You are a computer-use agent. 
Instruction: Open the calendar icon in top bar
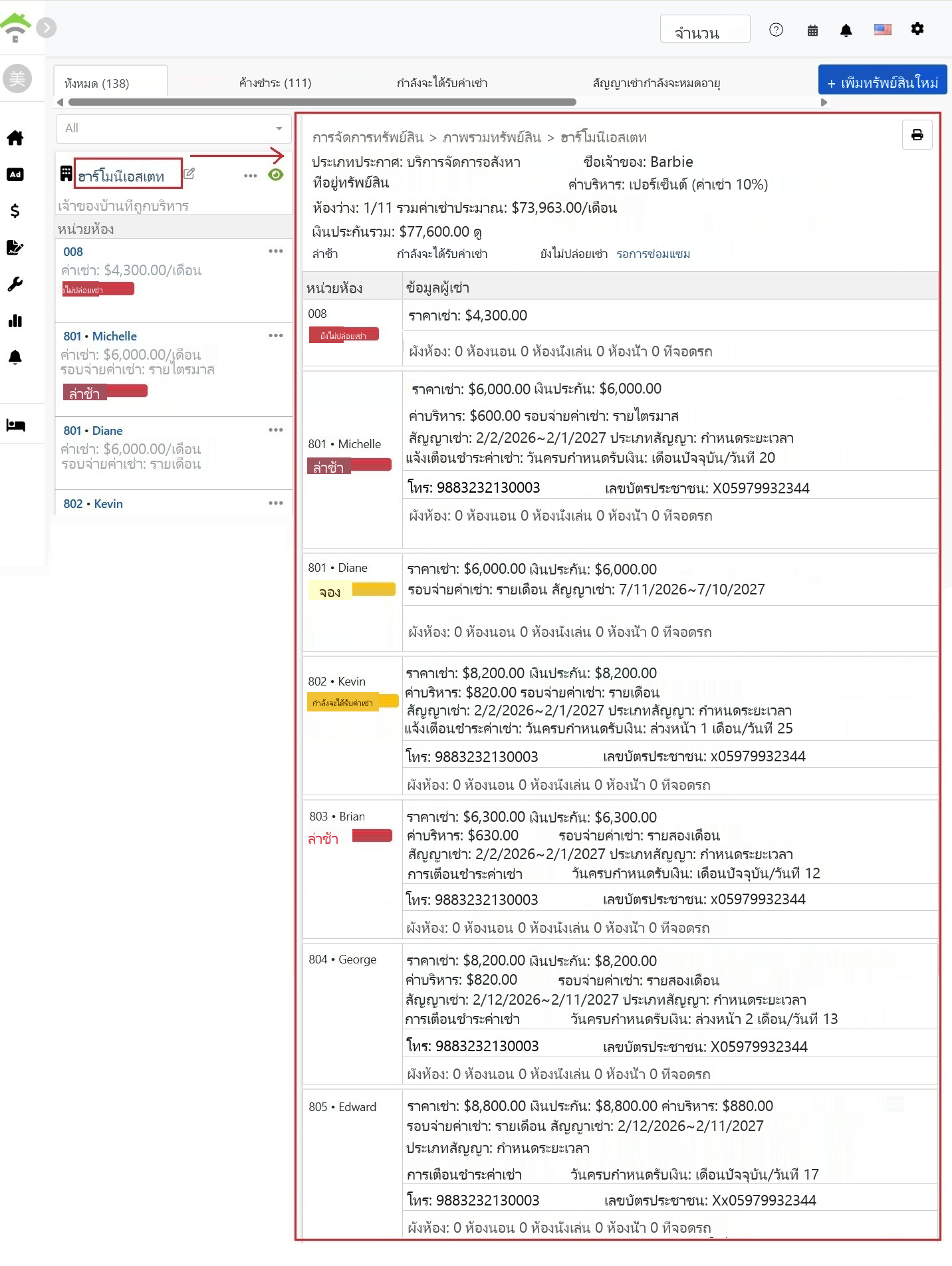click(812, 30)
